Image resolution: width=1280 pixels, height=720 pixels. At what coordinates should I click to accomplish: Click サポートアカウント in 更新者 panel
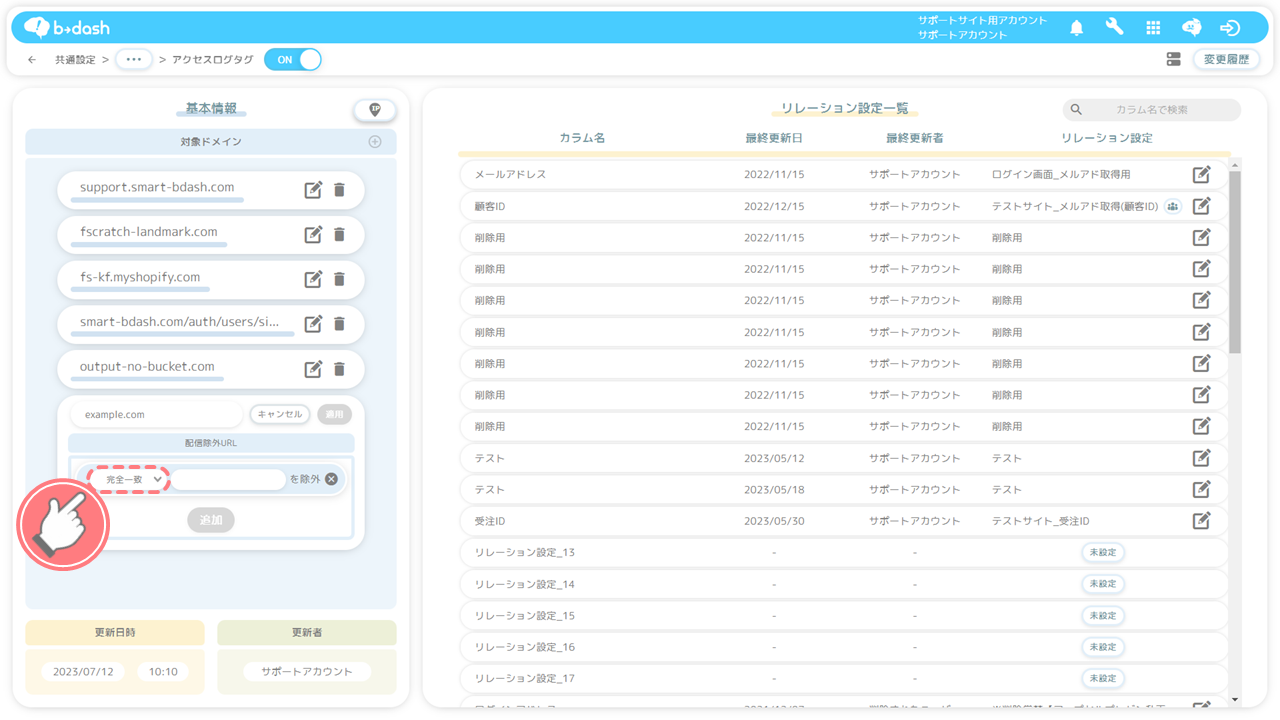307,672
